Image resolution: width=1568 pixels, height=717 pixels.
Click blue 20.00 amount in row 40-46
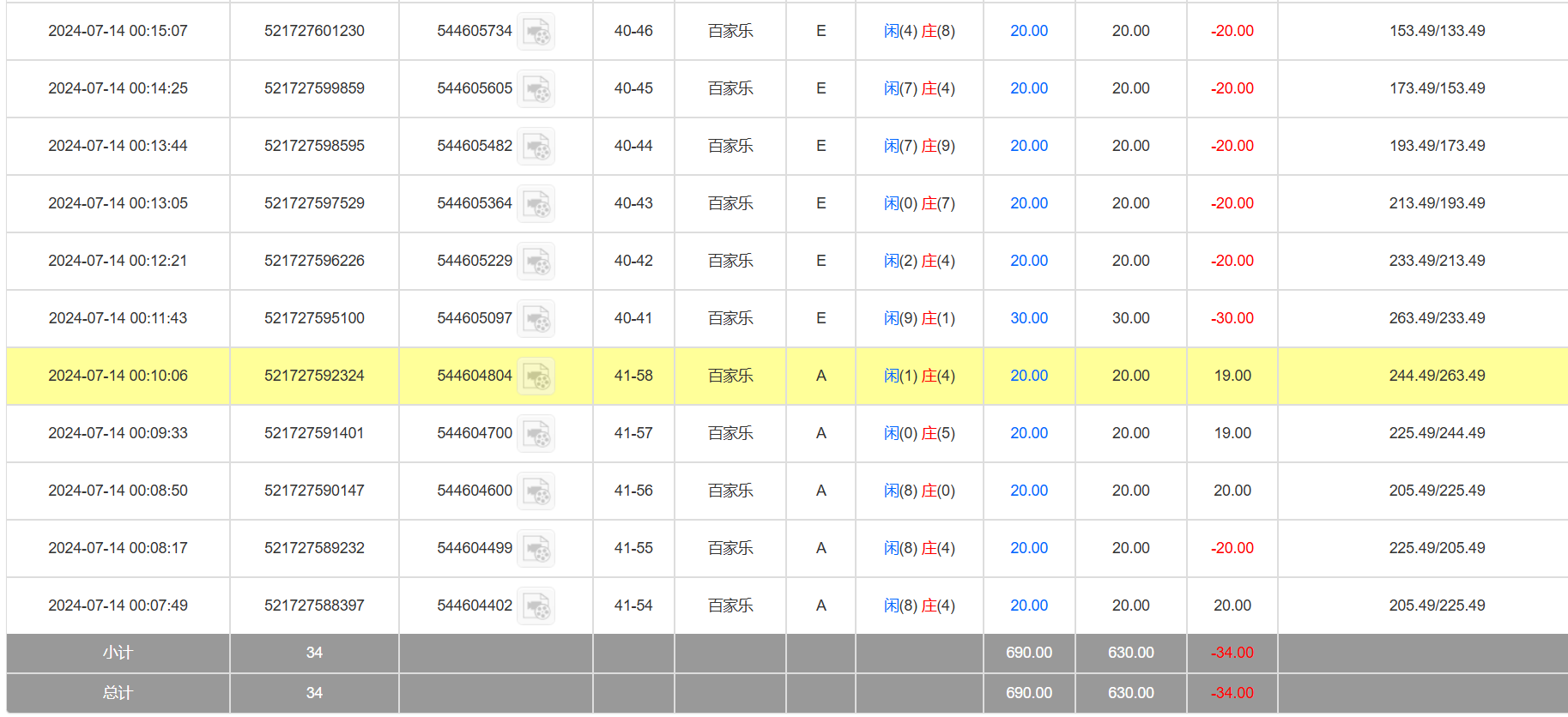(1028, 31)
